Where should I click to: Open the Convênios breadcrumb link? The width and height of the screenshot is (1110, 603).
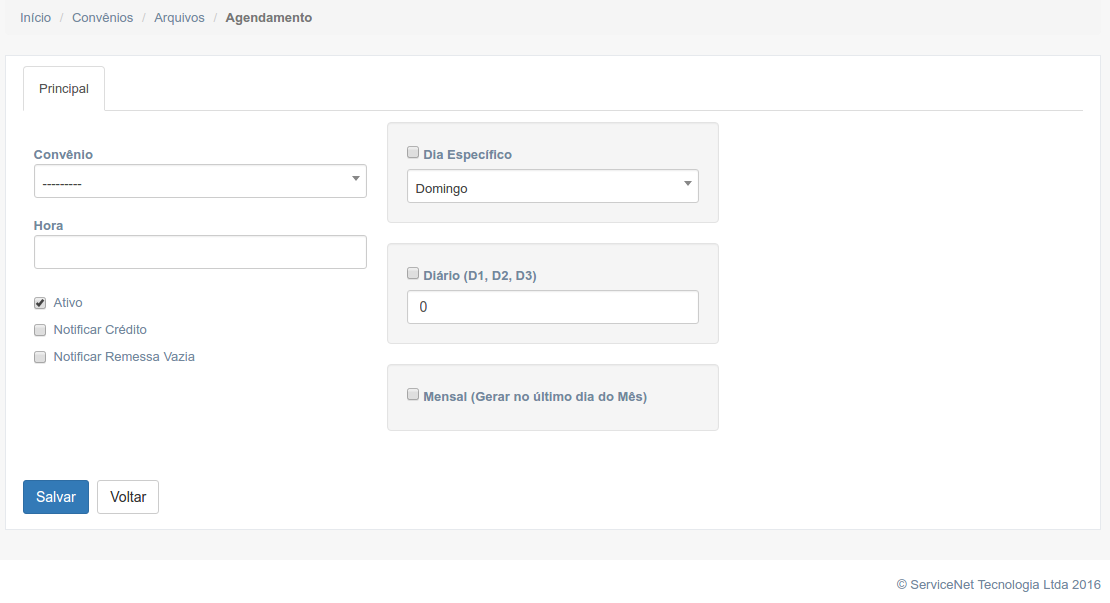[x=102, y=18]
